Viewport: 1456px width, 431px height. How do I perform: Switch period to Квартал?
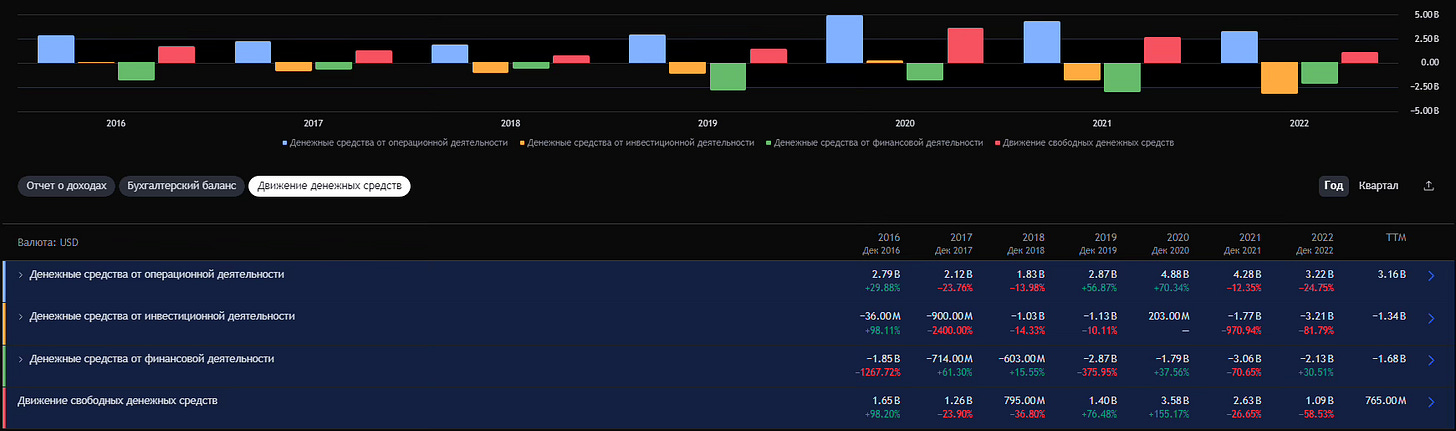coord(1378,186)
